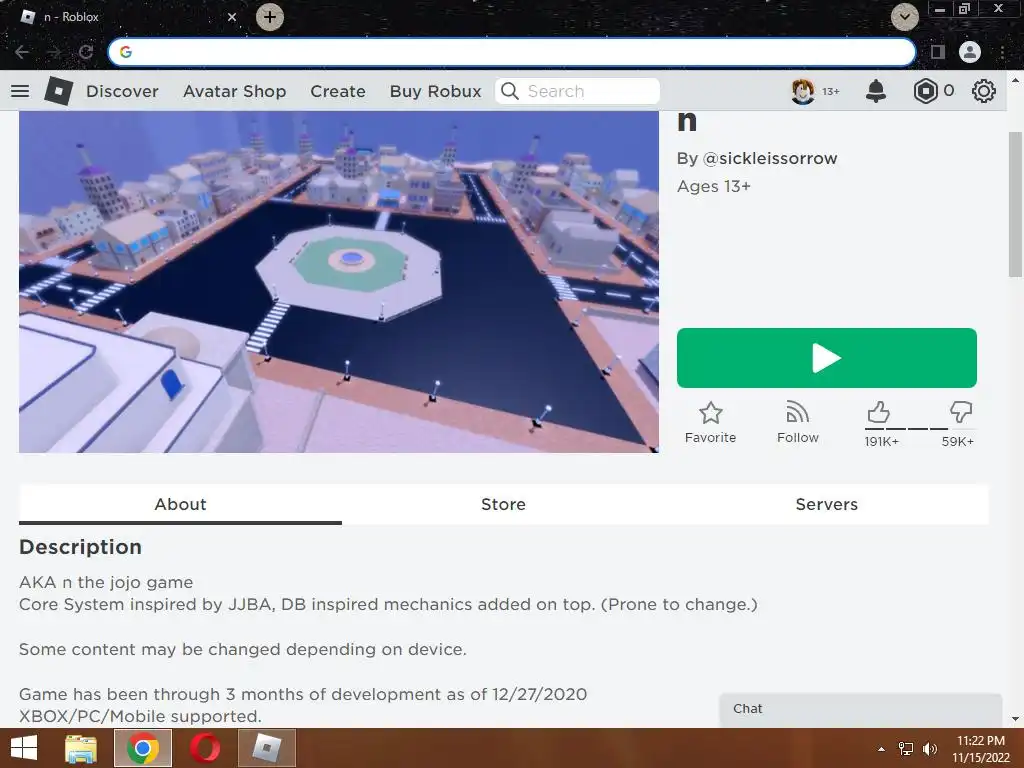Screen dimensions: 1024x768
Task: Go to the Create page
Action: coord(338,91)
